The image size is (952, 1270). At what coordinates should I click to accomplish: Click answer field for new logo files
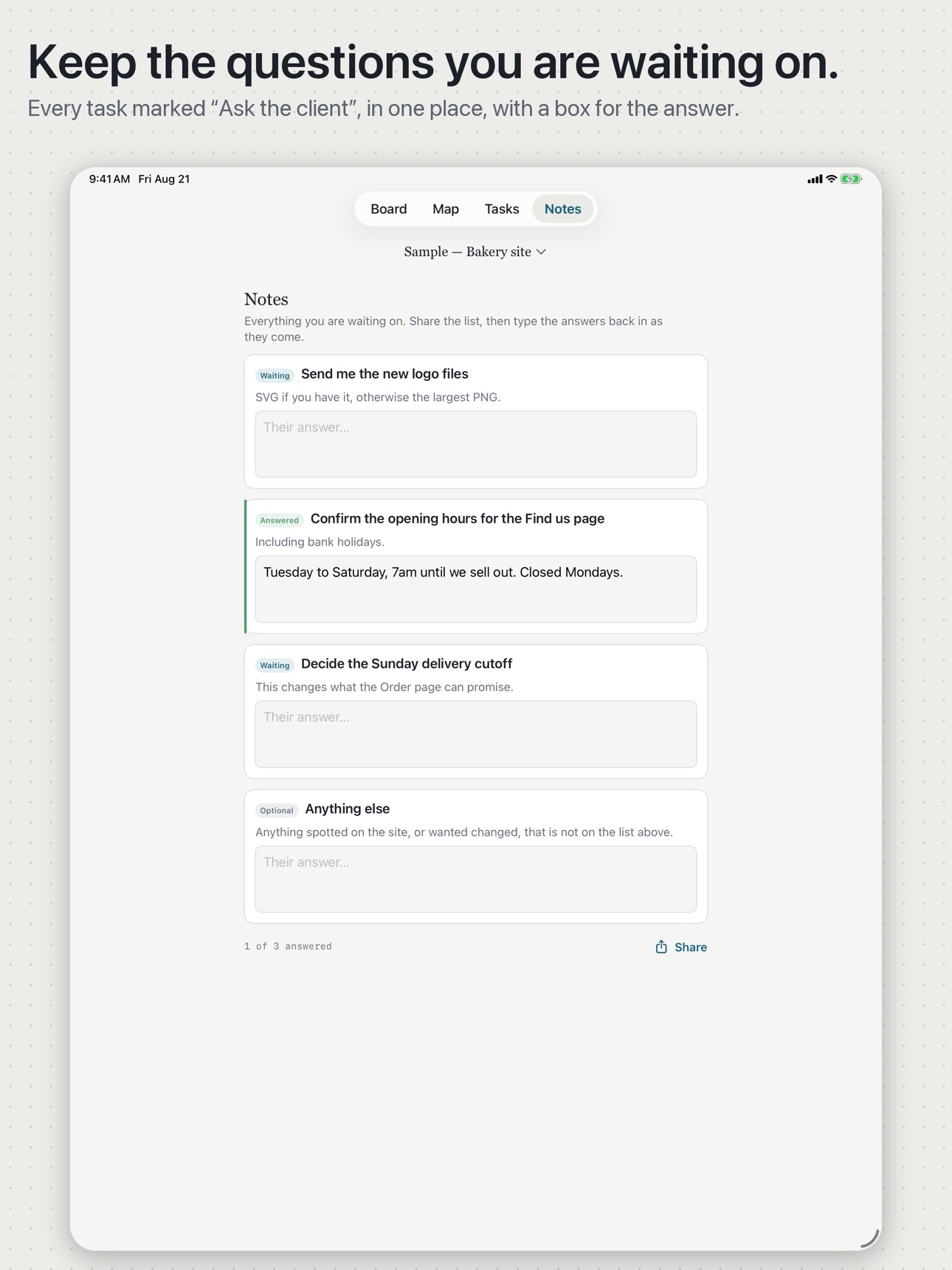coord(476,444)
